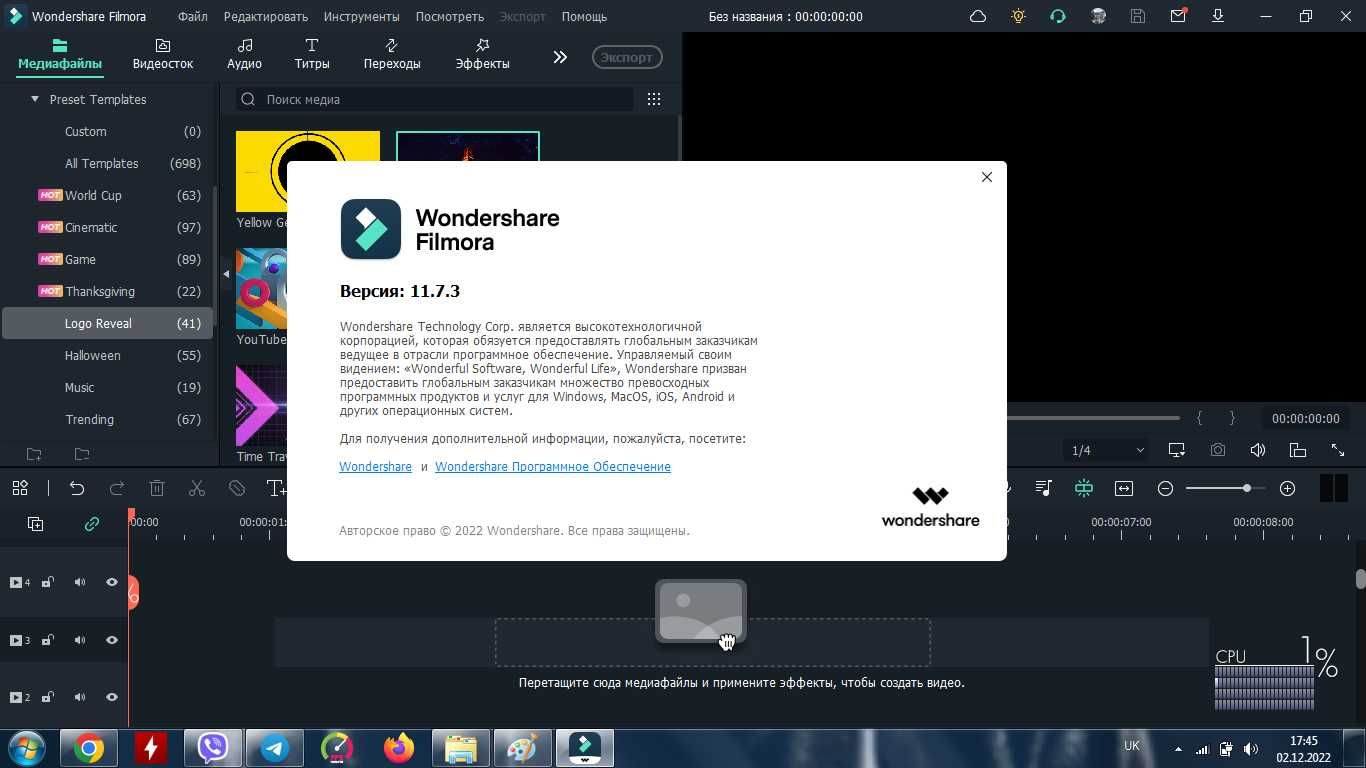The image size is (1366, 768).
Task: Open Google Chrome from taskbar
Action: [x=88, y=748]
